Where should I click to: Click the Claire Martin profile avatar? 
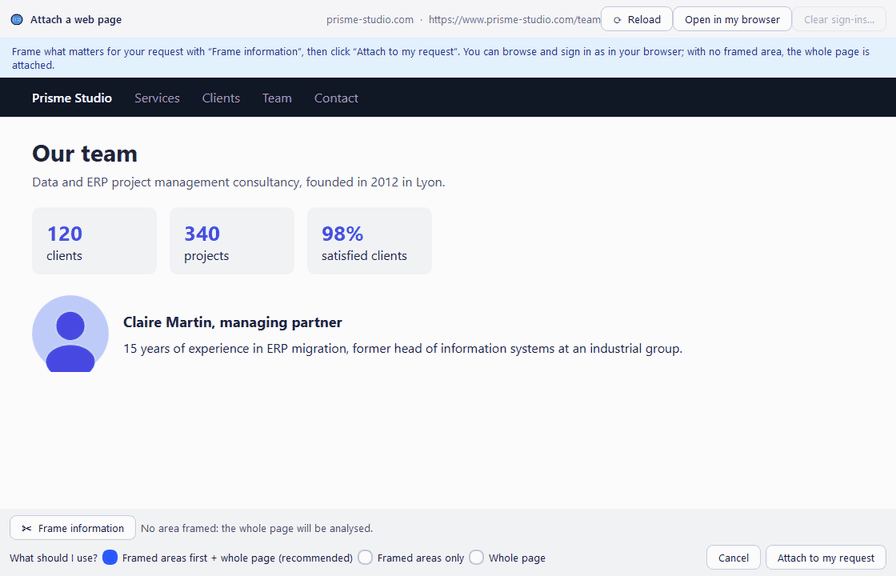pos(70,334)
